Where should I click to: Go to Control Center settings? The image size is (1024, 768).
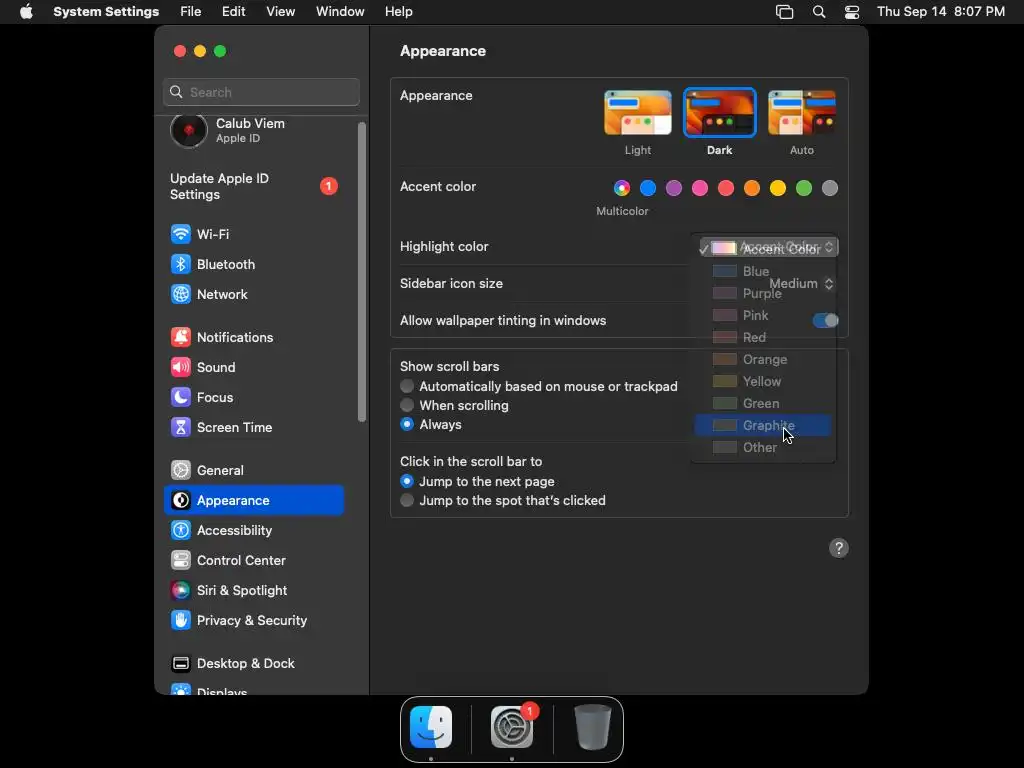pyautogui.click(x=253, y=560)
